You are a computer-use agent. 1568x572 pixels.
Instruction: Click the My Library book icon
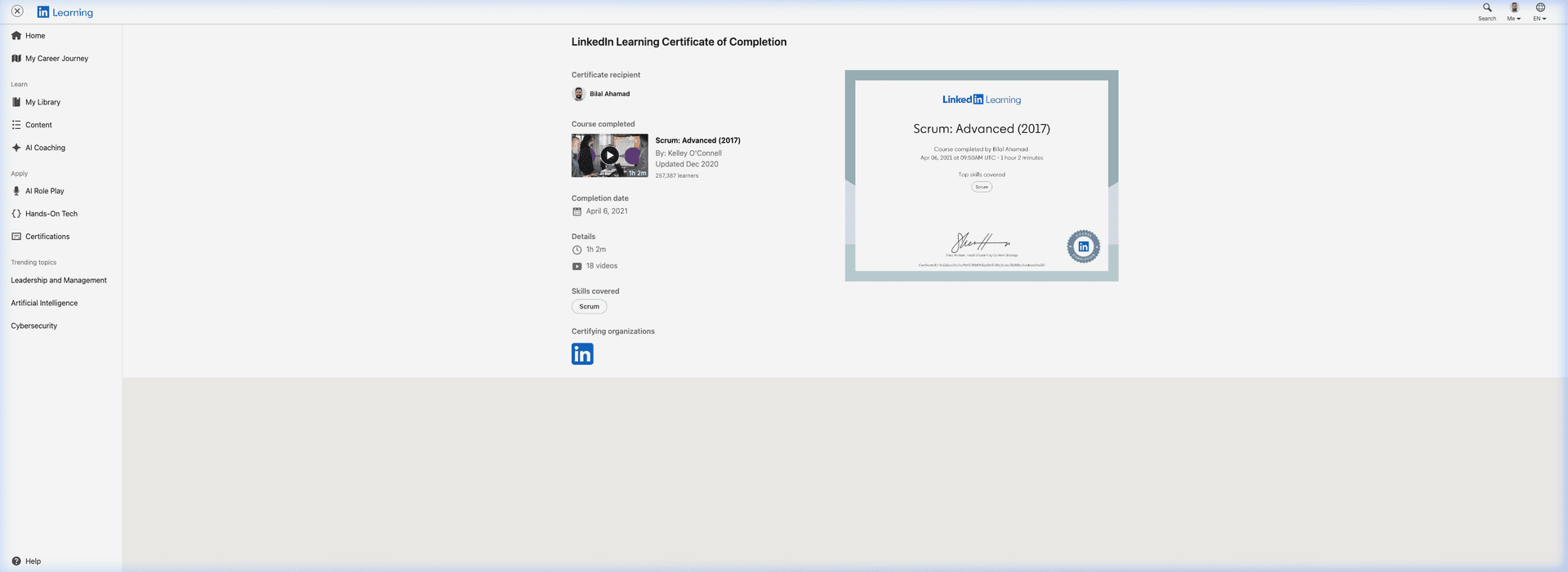coord(16,103)
